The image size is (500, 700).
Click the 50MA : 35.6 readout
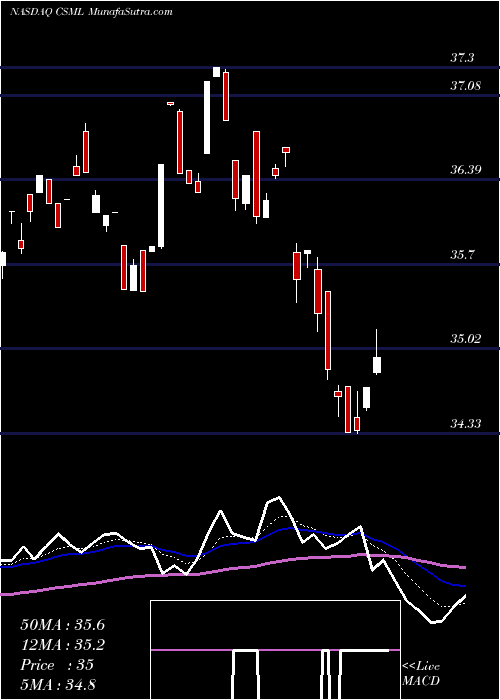coord(62,625)
